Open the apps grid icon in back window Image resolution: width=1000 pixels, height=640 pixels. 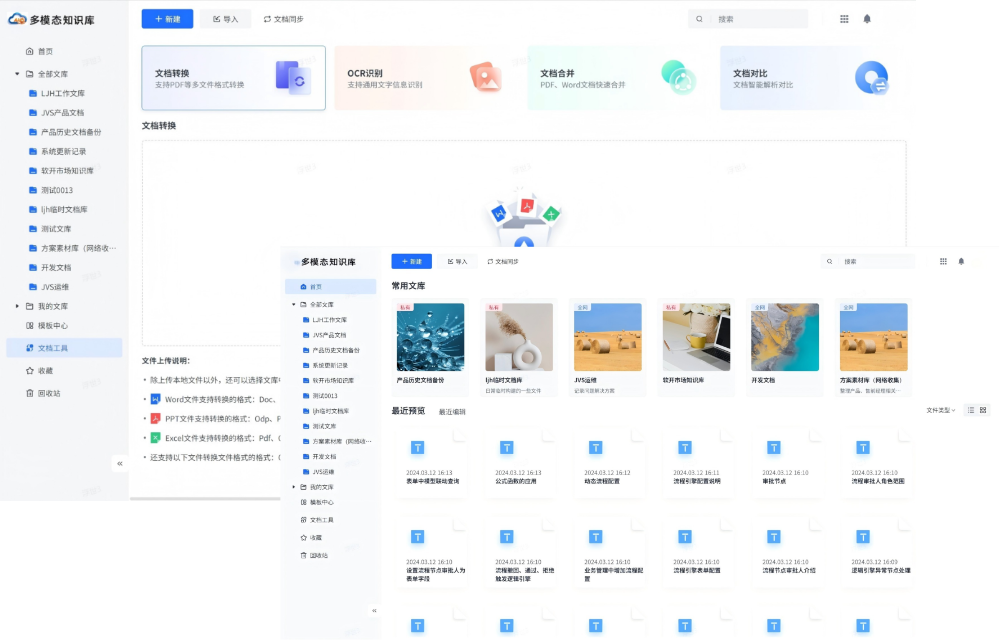pyautogui.click(x=844, y=19)
